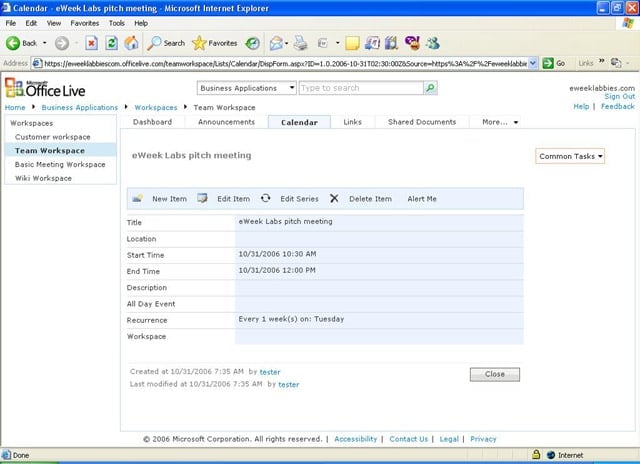The height and width of the screenshot is (464, 640).
Task: Go to the browser Home icon
Action: click(x=131, y=43)
